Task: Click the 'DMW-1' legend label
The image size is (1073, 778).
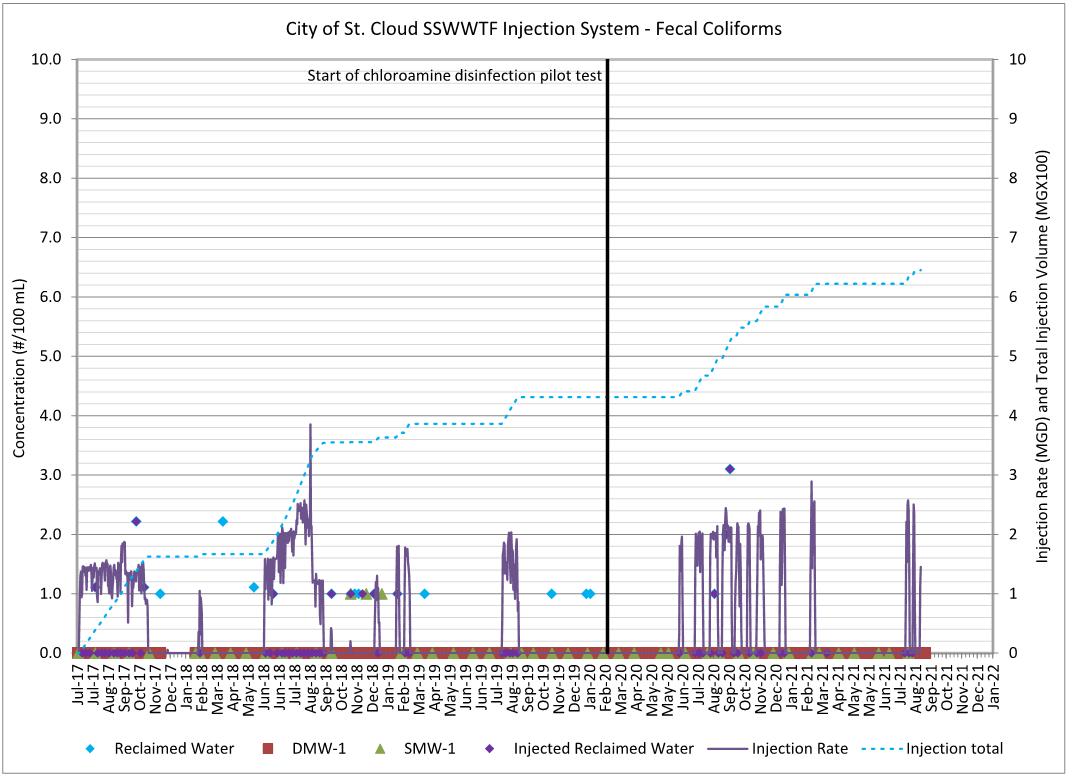Action: tap(319, 749)
